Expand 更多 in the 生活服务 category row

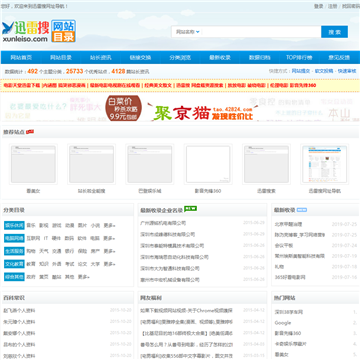pos(109,251)
